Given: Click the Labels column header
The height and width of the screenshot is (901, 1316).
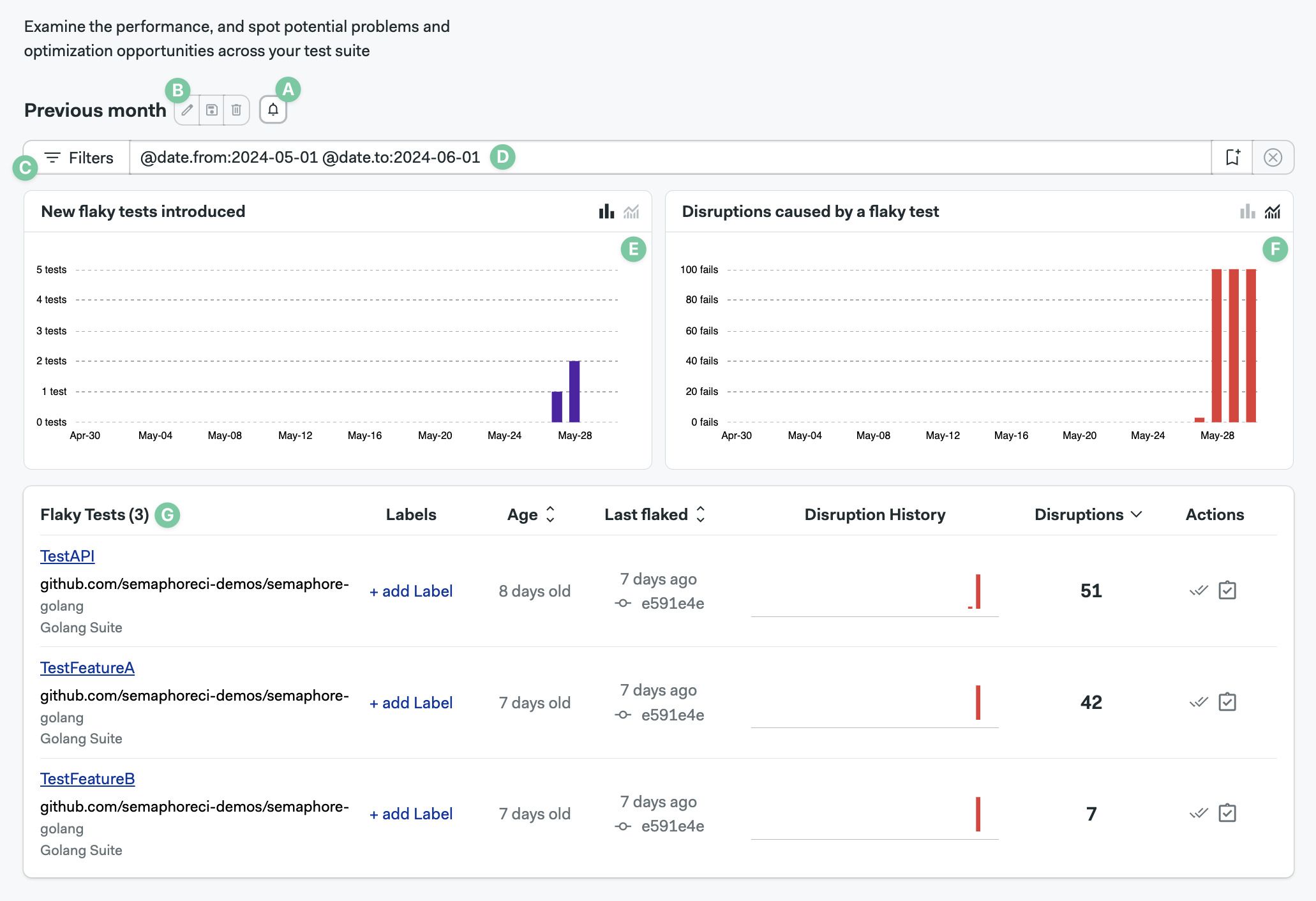Looking at the screenshot, I should click(411, 514).
